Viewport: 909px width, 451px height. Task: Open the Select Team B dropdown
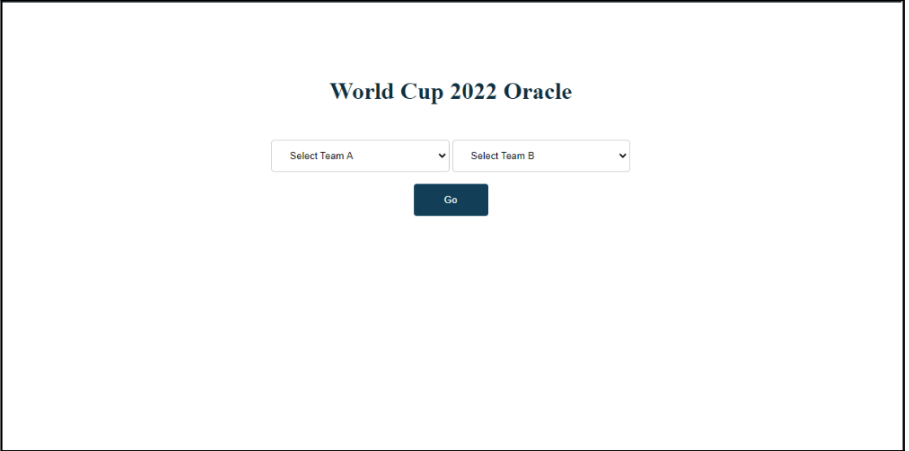point(541,156)
